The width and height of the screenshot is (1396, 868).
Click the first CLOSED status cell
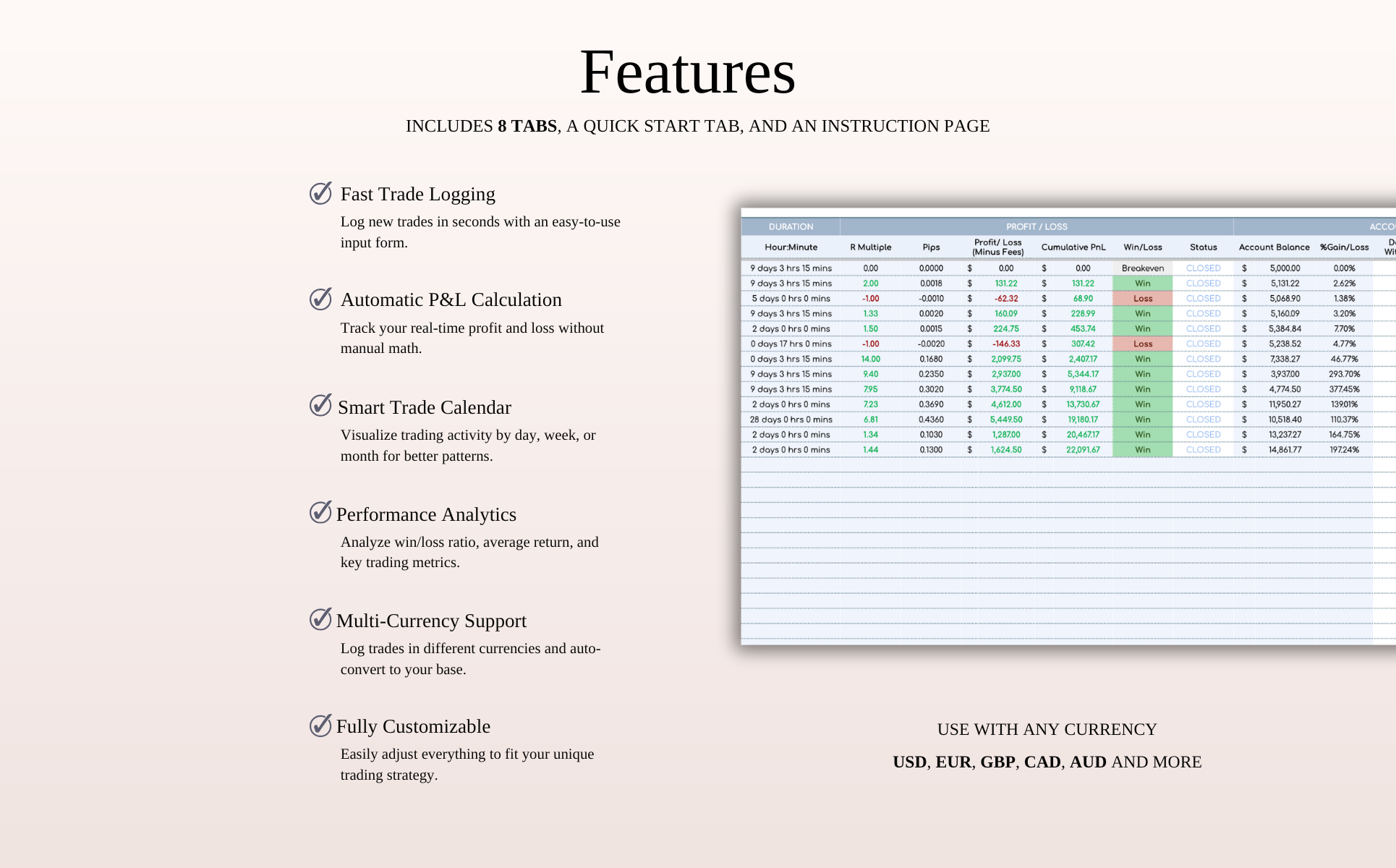point(1203,268)
